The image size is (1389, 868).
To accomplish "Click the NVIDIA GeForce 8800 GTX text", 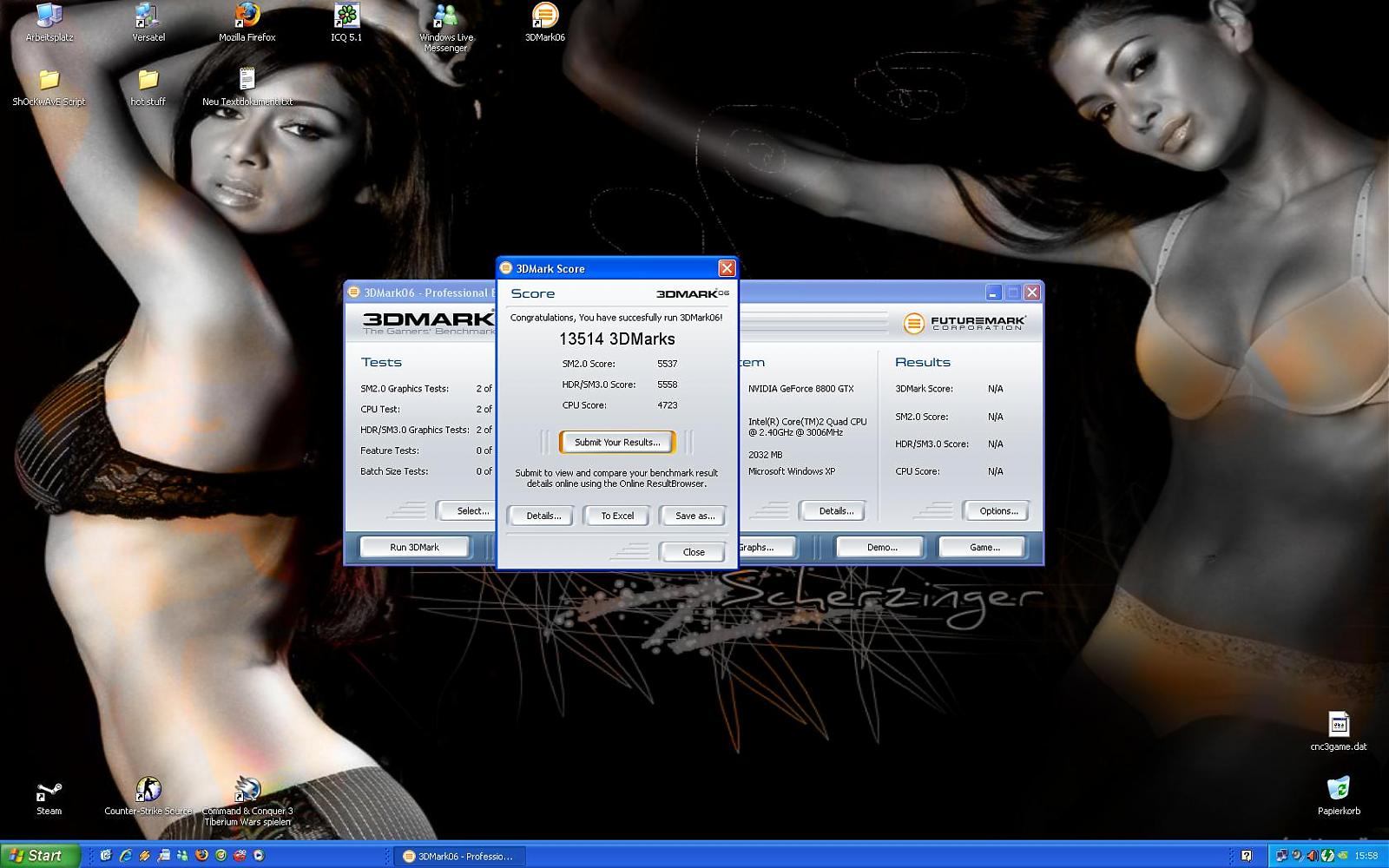I will (800, 389).
